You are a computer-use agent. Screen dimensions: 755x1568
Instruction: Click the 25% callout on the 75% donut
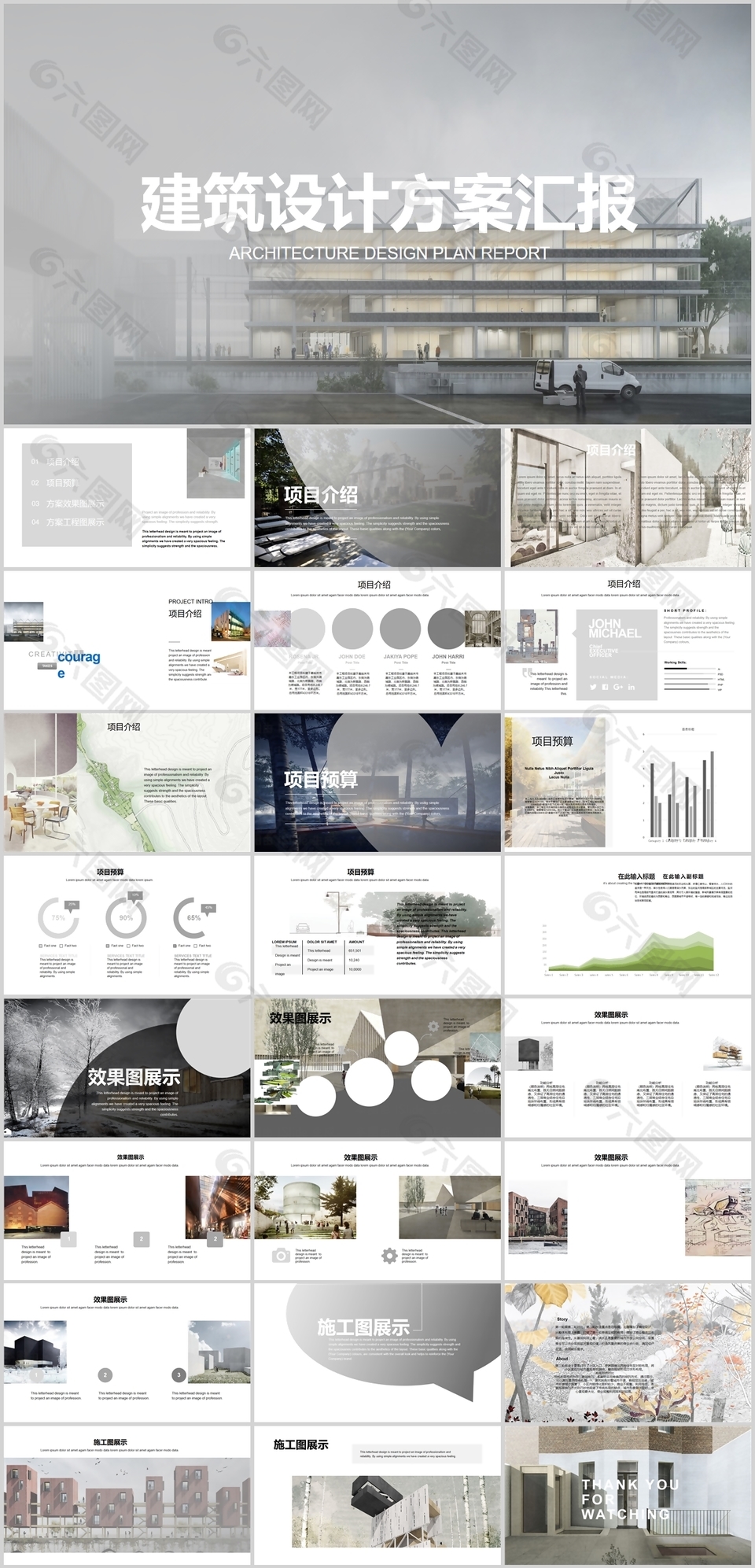tap(72, 905)
